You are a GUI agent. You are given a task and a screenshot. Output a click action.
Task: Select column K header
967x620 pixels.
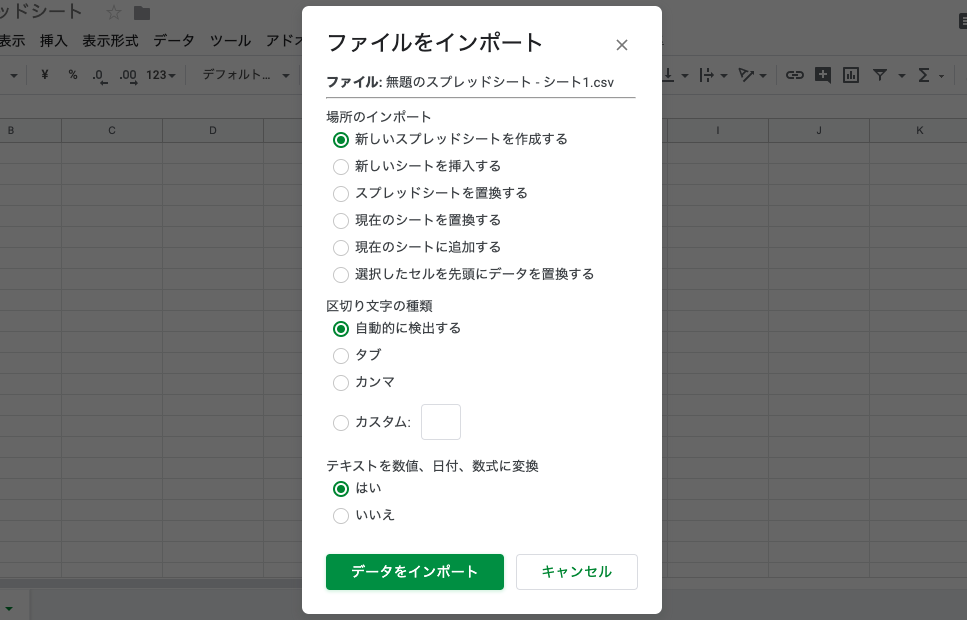(x=919, y=130)
